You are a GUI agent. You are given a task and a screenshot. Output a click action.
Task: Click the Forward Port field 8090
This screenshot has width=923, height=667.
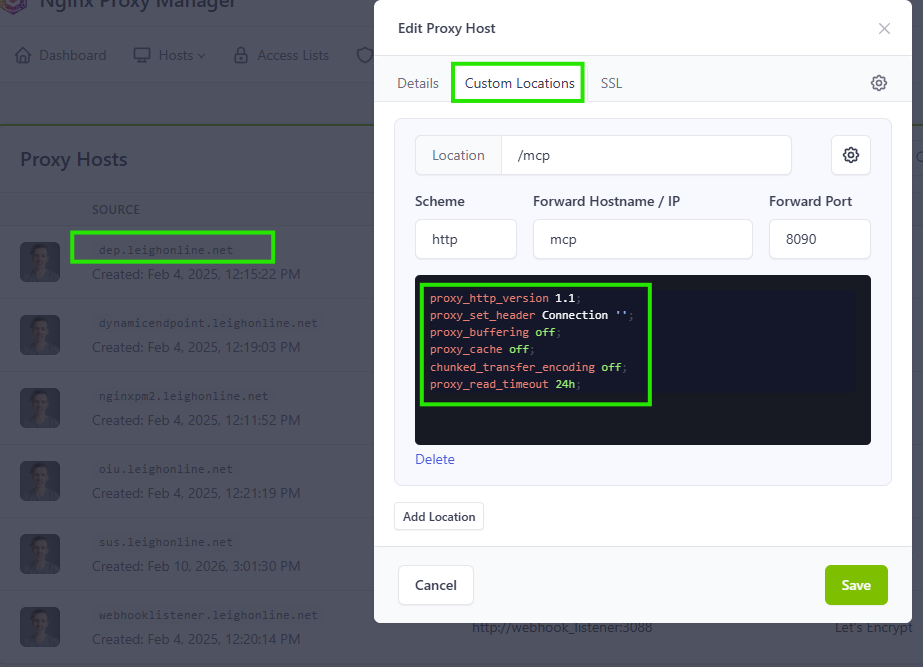click(x=819, y=239)
